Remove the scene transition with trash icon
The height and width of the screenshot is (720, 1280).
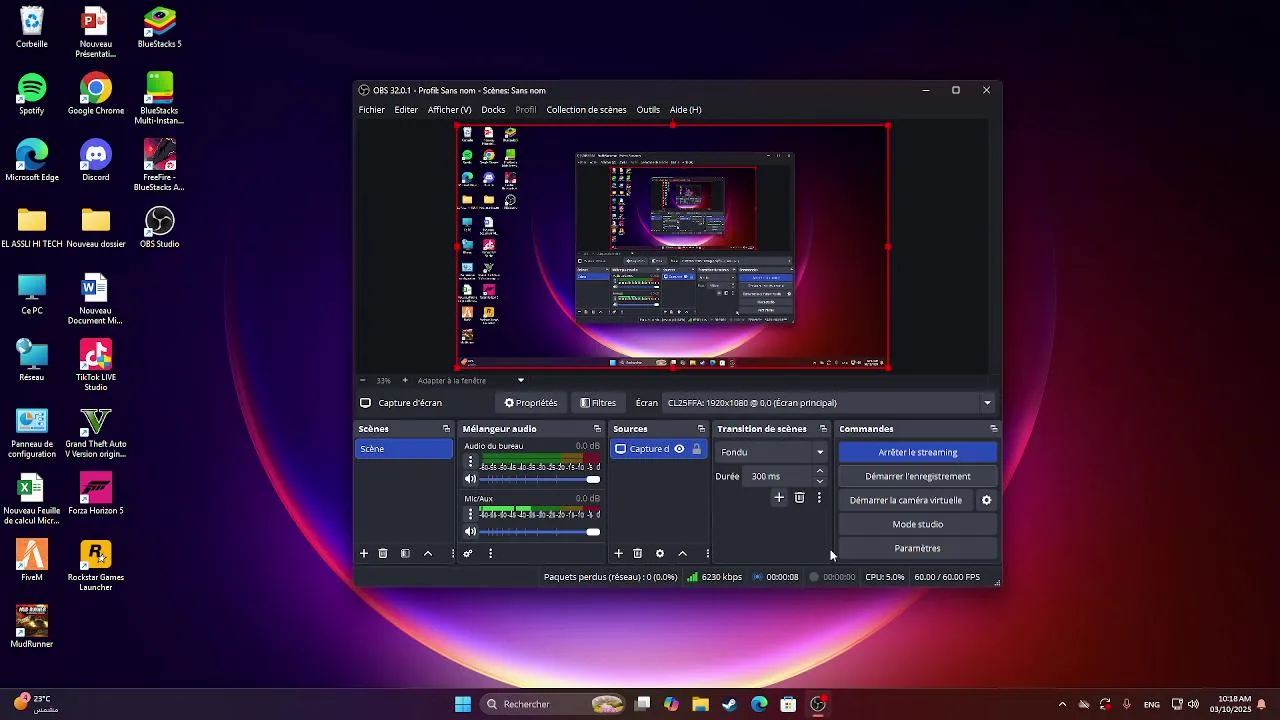799,497
